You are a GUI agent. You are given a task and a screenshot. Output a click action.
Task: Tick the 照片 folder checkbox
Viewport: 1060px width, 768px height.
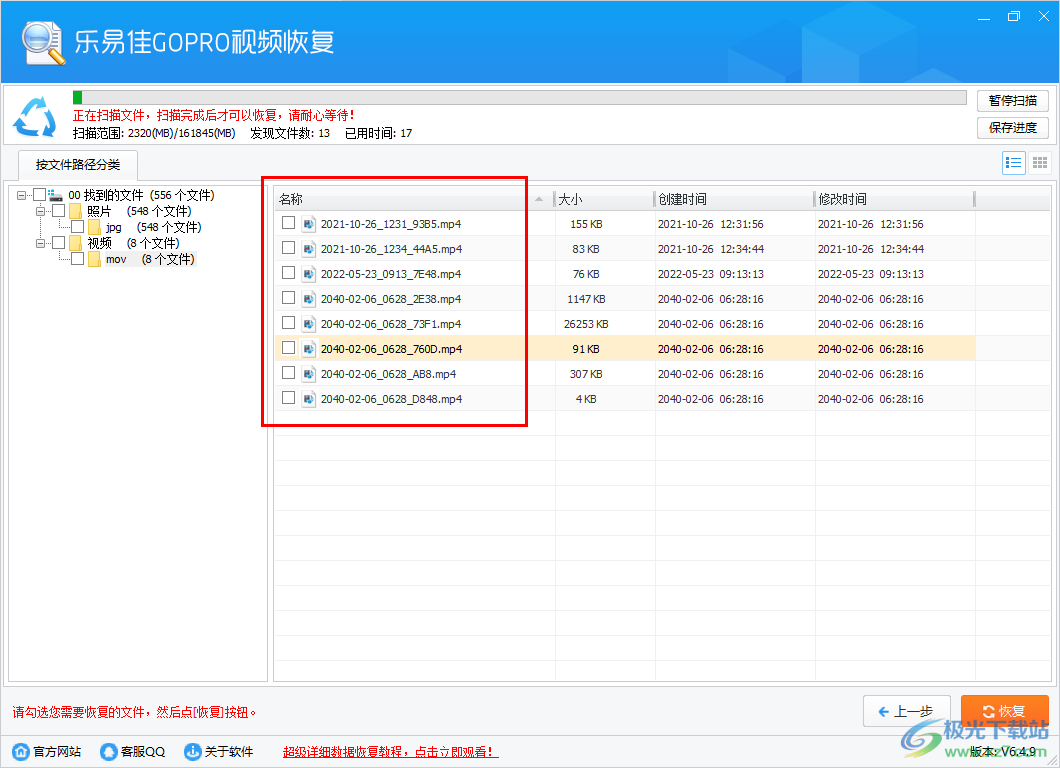[59, 210]
